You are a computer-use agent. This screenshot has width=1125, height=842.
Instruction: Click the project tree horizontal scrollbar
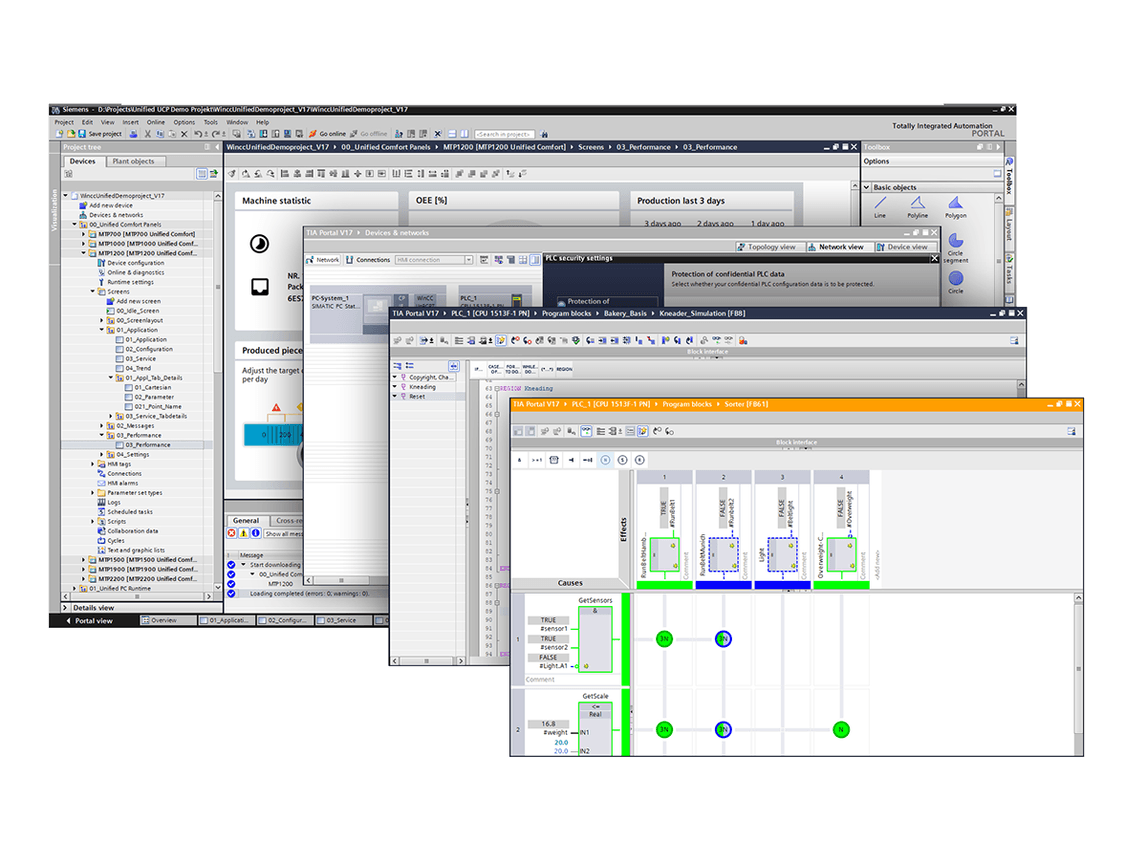tap(138, 597)
